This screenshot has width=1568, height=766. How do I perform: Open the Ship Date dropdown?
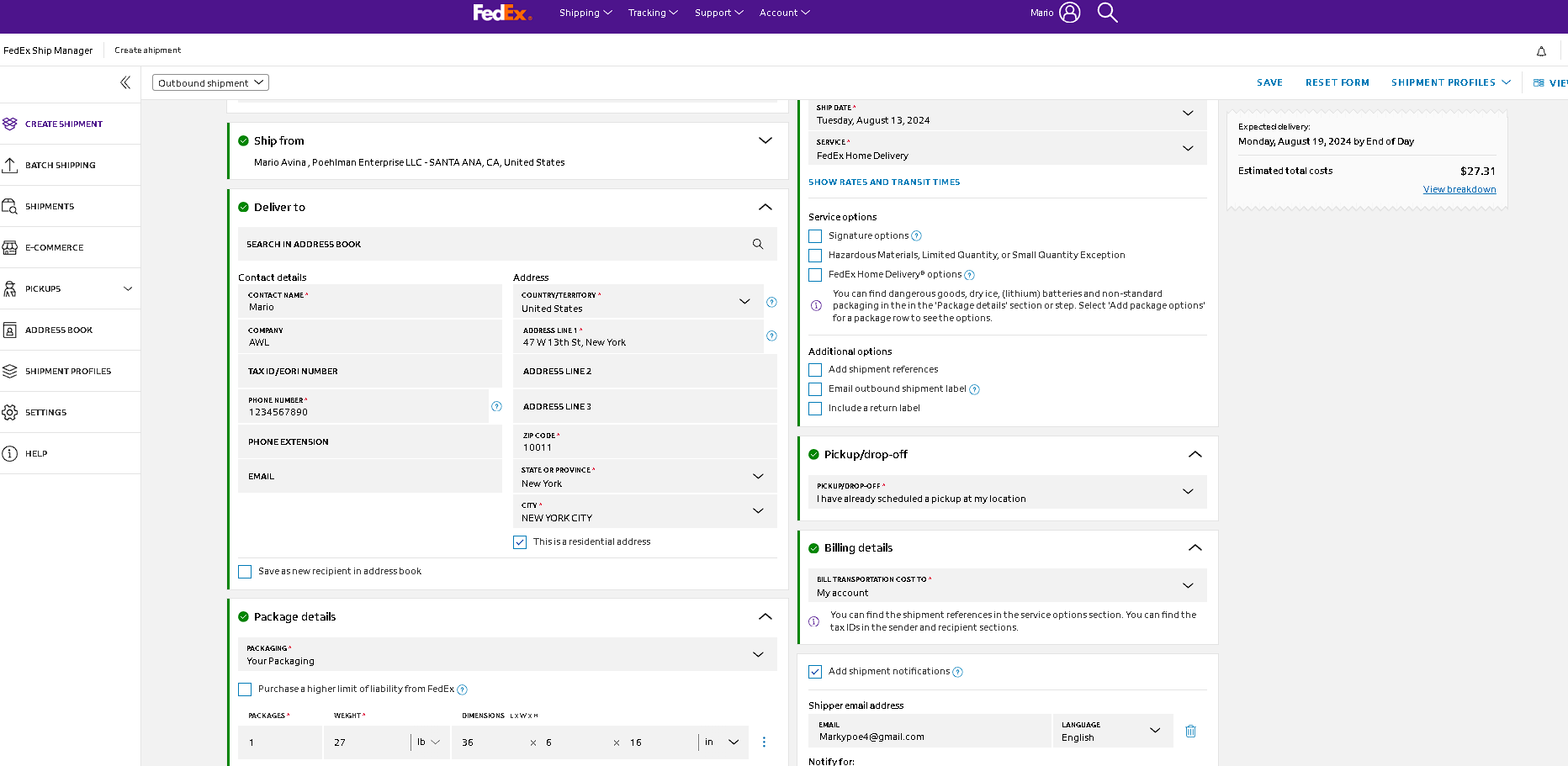pos(1008,114)
